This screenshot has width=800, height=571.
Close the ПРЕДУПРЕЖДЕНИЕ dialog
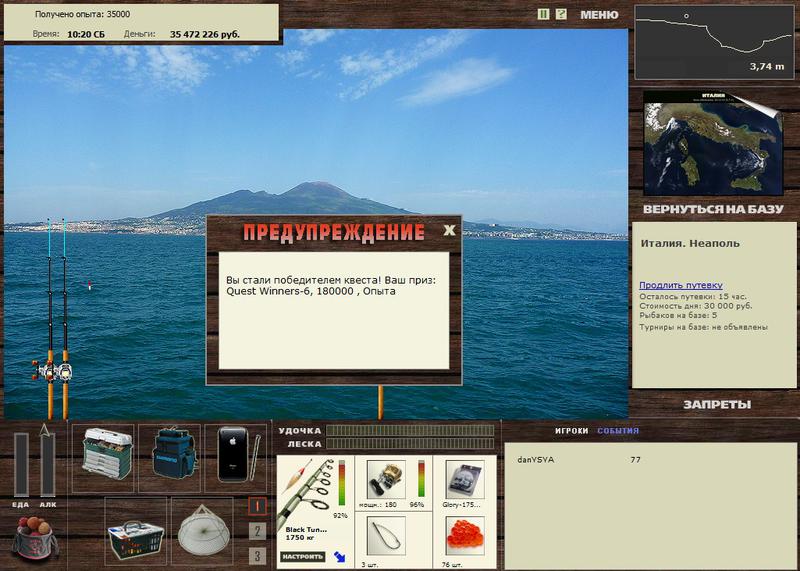coord(449,230)
